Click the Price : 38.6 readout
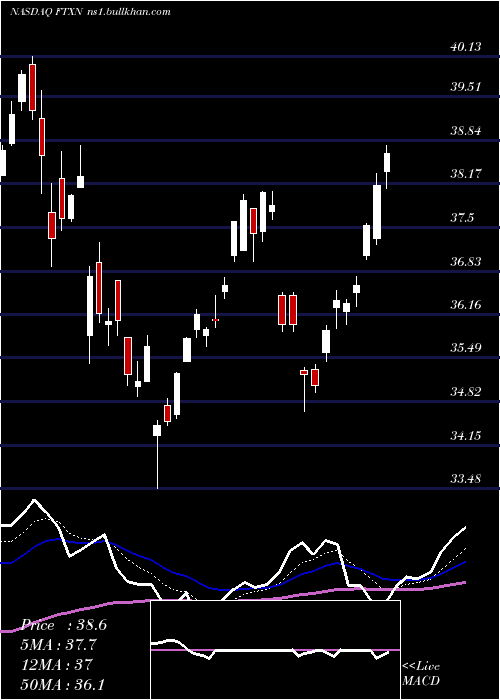Screen dimensions: 500x700 64,625
